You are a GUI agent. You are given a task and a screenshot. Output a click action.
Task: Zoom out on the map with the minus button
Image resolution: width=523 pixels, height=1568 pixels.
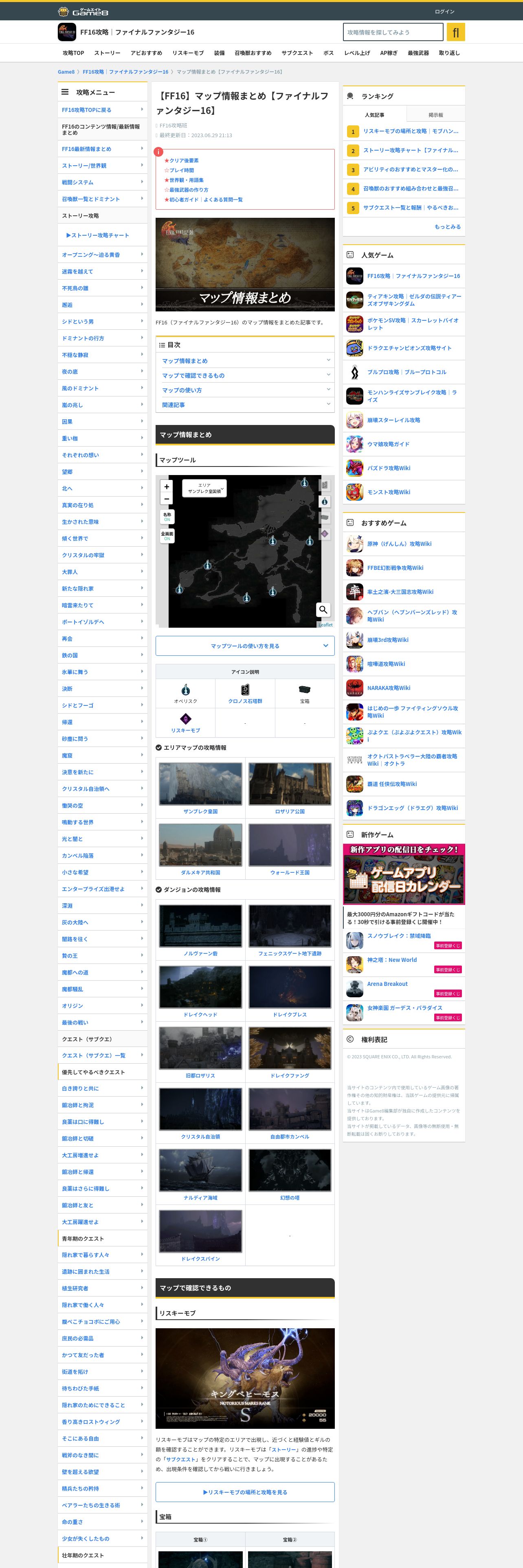pyautogui.click(x=167, y=499)
